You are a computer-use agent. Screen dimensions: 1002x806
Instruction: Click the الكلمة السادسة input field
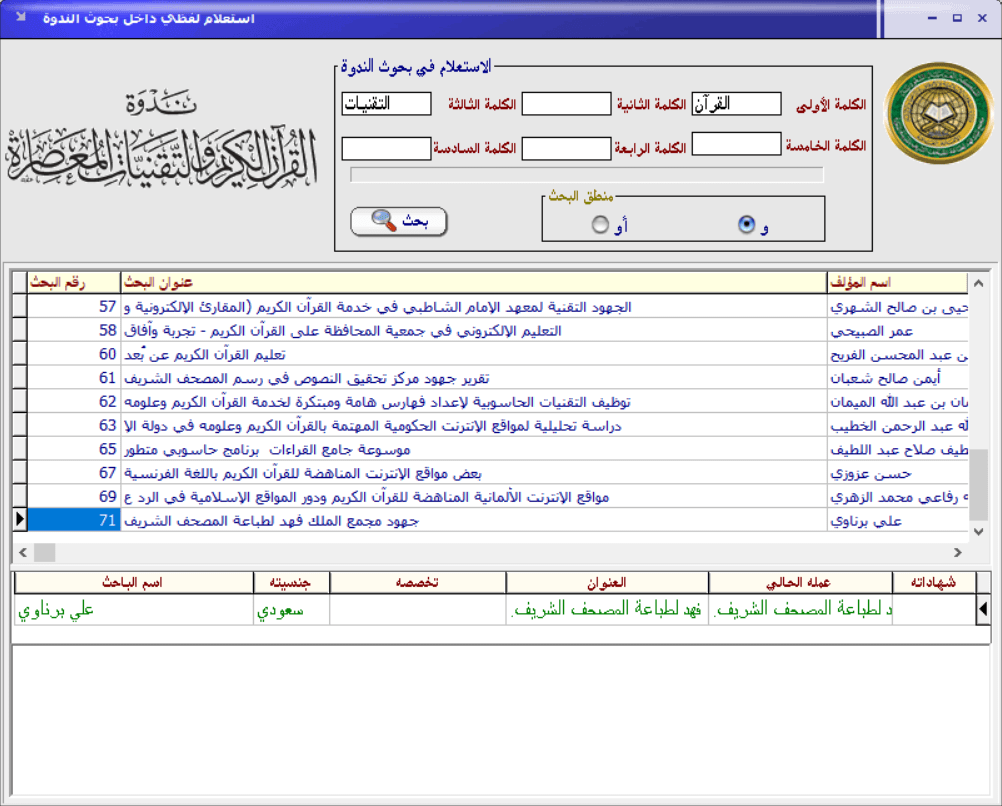click(x=387, y=148)
